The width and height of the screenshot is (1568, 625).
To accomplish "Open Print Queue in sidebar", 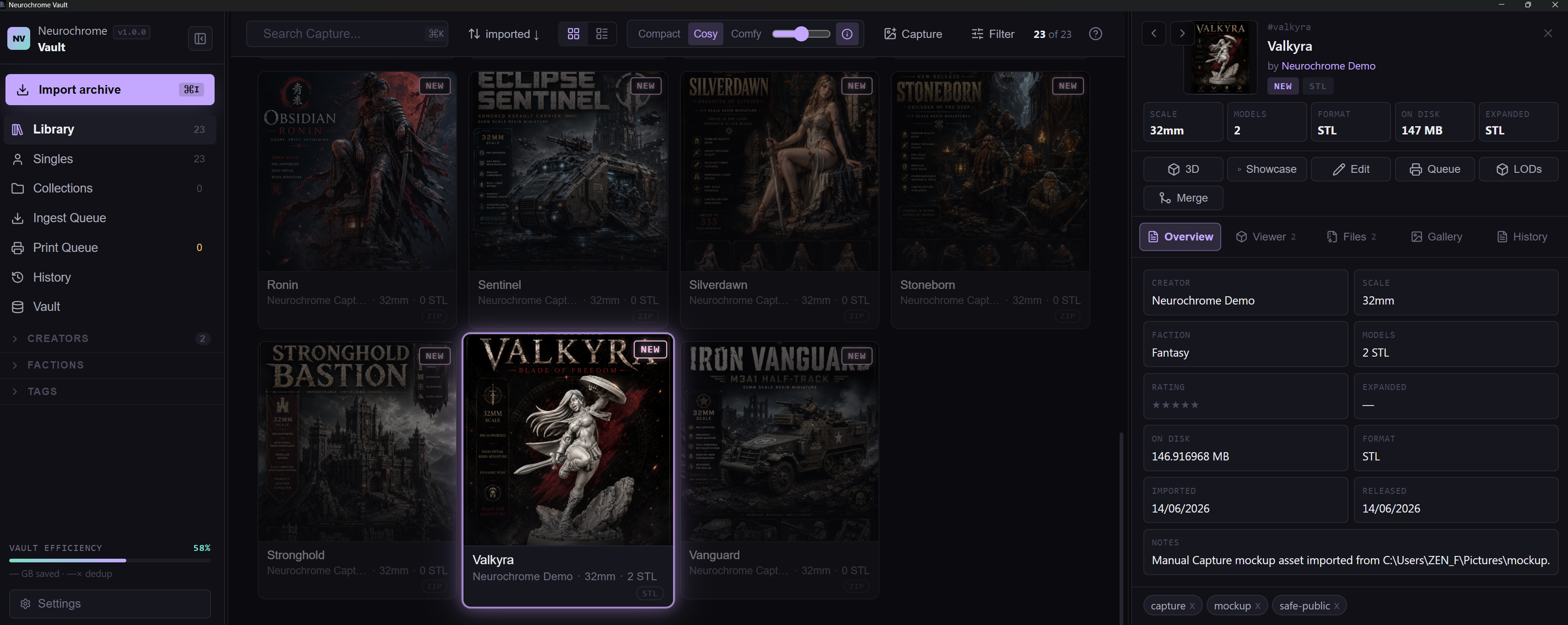I will point(110,248).
